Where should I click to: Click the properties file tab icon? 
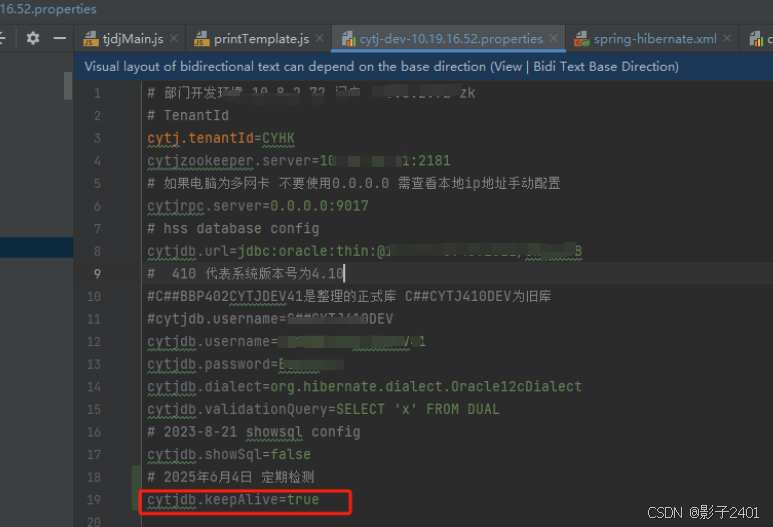(x=349, y=38)
